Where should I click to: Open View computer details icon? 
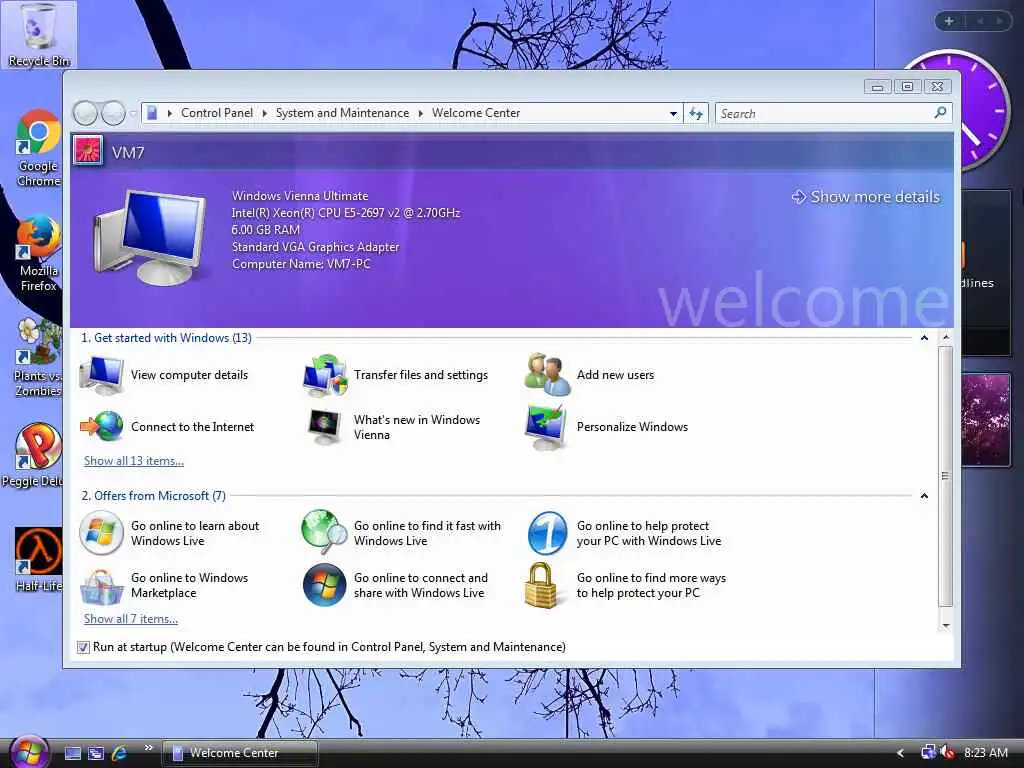[101, 375]
